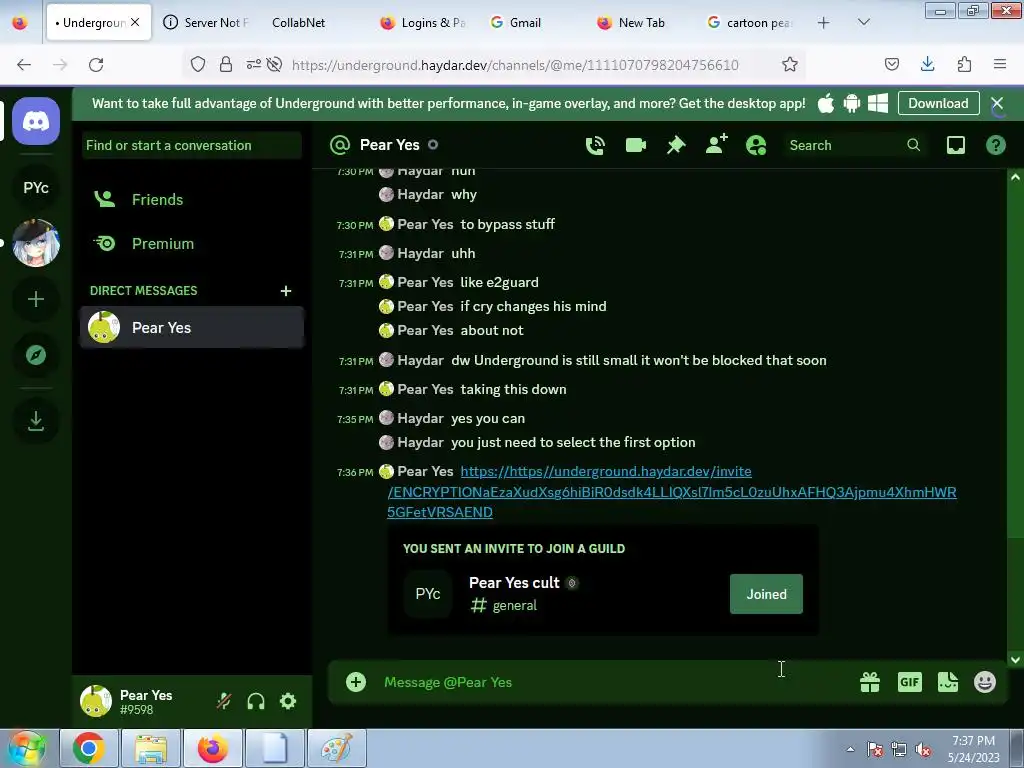
Task: Click the Pear Yes user panel avatar
Action: coord(96,701)
